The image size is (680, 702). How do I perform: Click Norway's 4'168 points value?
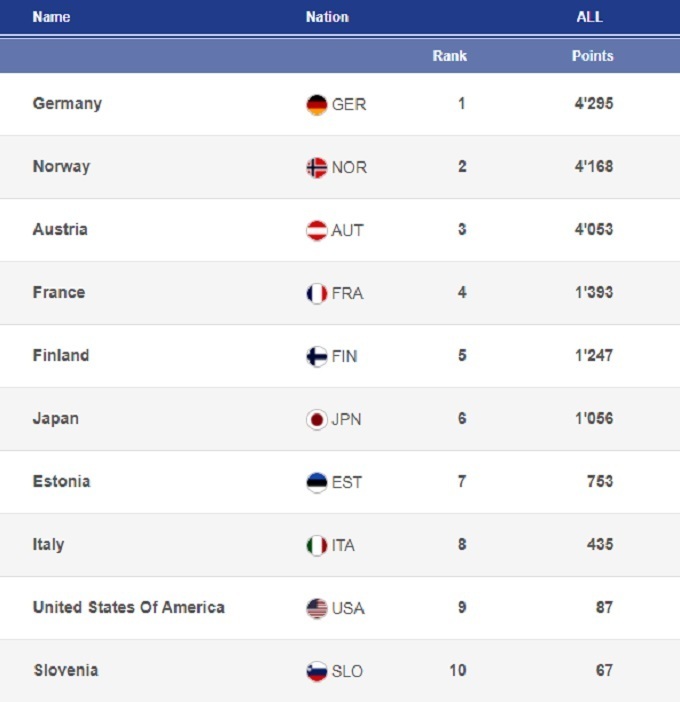(593, 166)
